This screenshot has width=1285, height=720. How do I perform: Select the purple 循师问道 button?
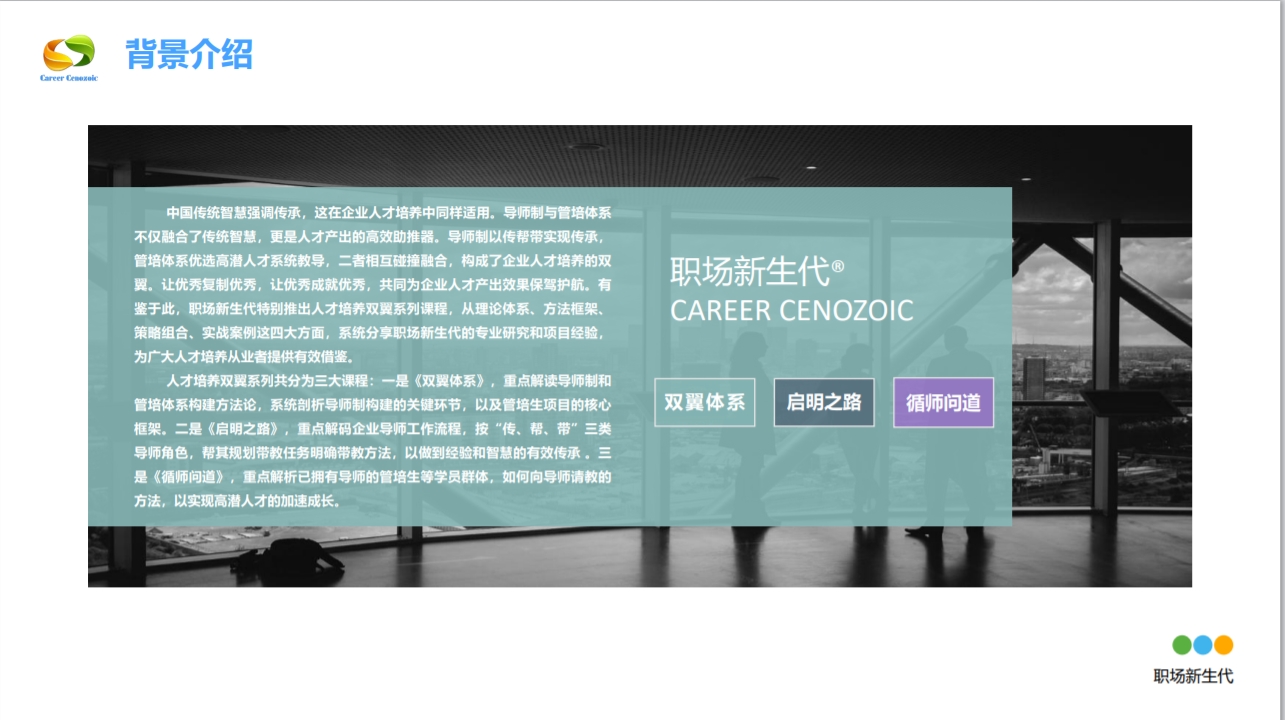pos(942,402)
